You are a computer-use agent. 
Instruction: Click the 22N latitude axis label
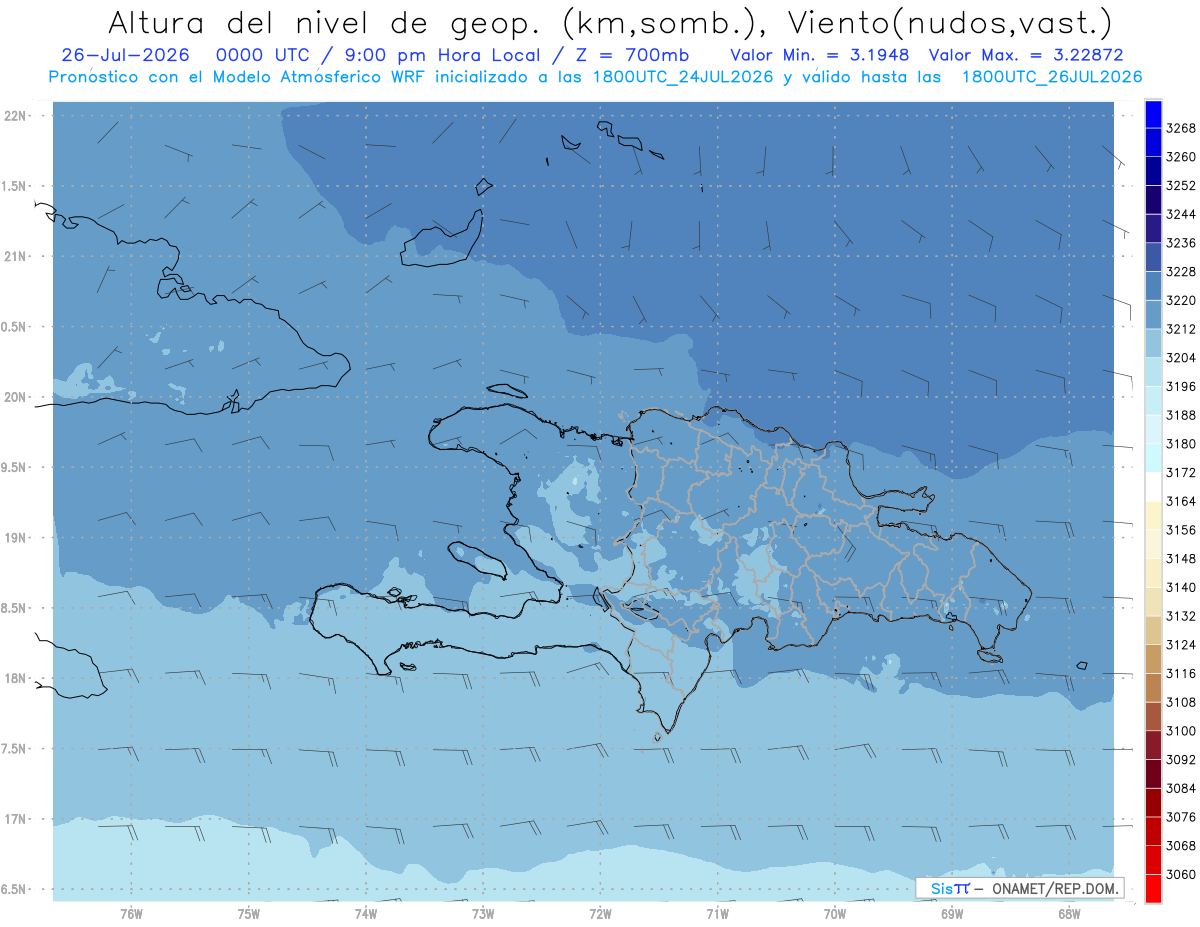point(15,115)
